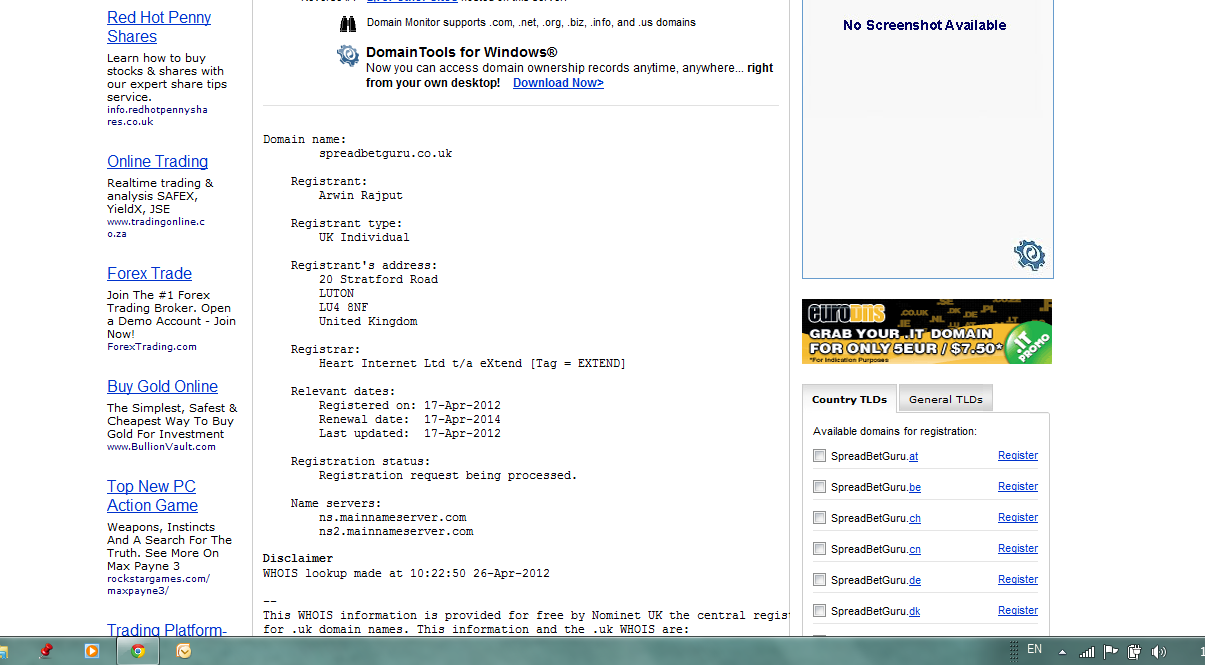Click the No Screenshot Available panel
Image resolution: width=1205 pixels, height=665 pixels.
coord(927,139)
